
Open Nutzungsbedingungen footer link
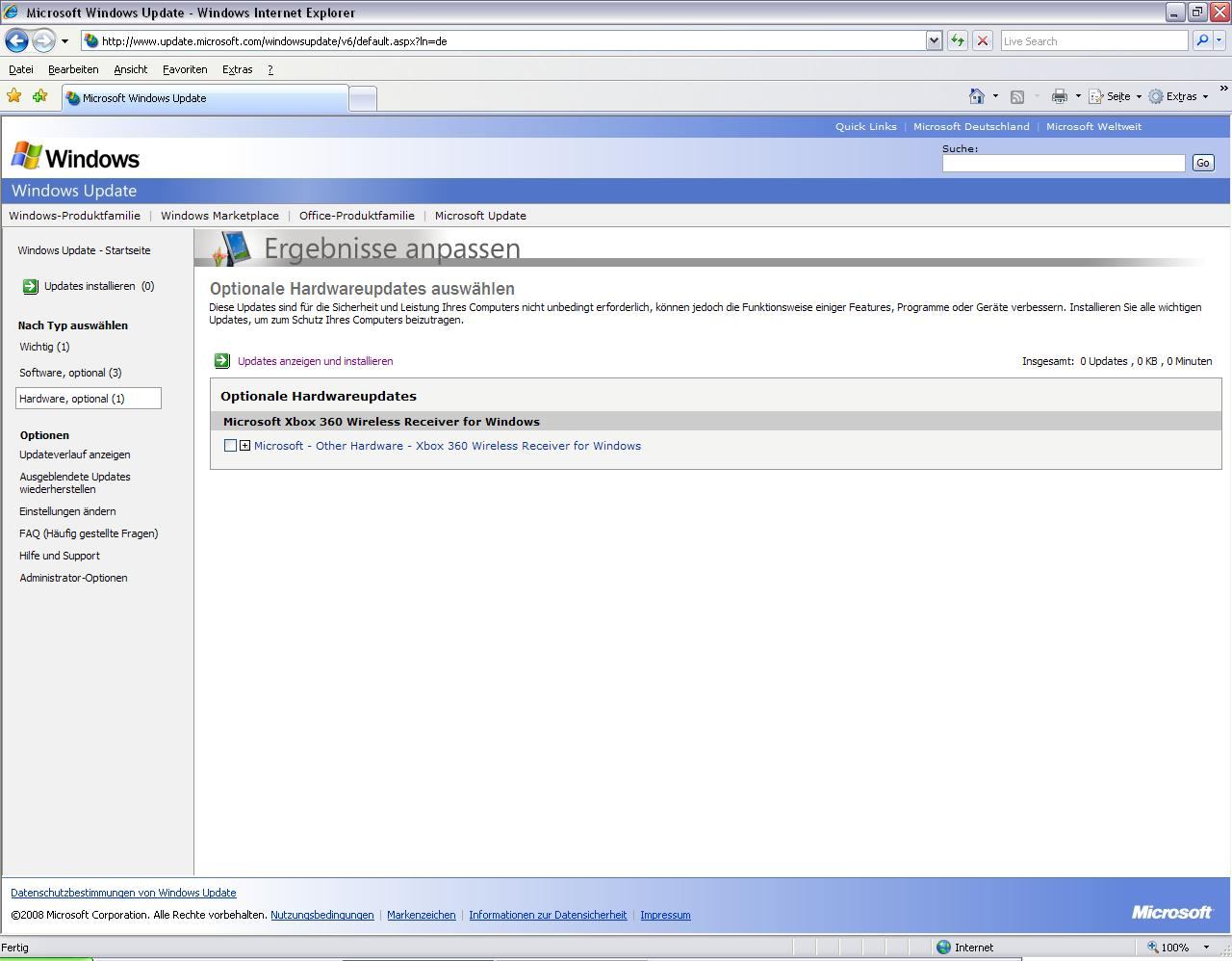click(322, 915)
